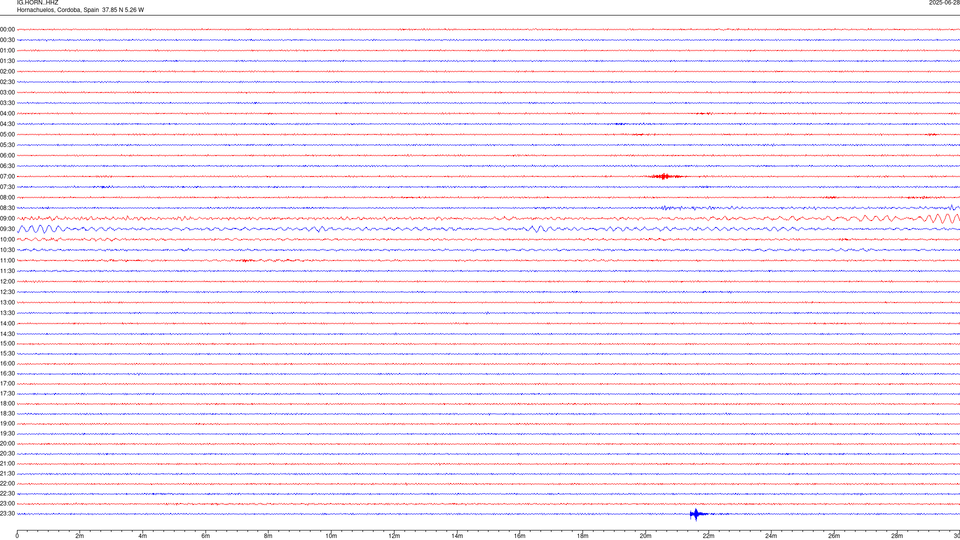960x540 pixels.
Task: Click the 8m tick label on the axis
Action: (268, 536)
